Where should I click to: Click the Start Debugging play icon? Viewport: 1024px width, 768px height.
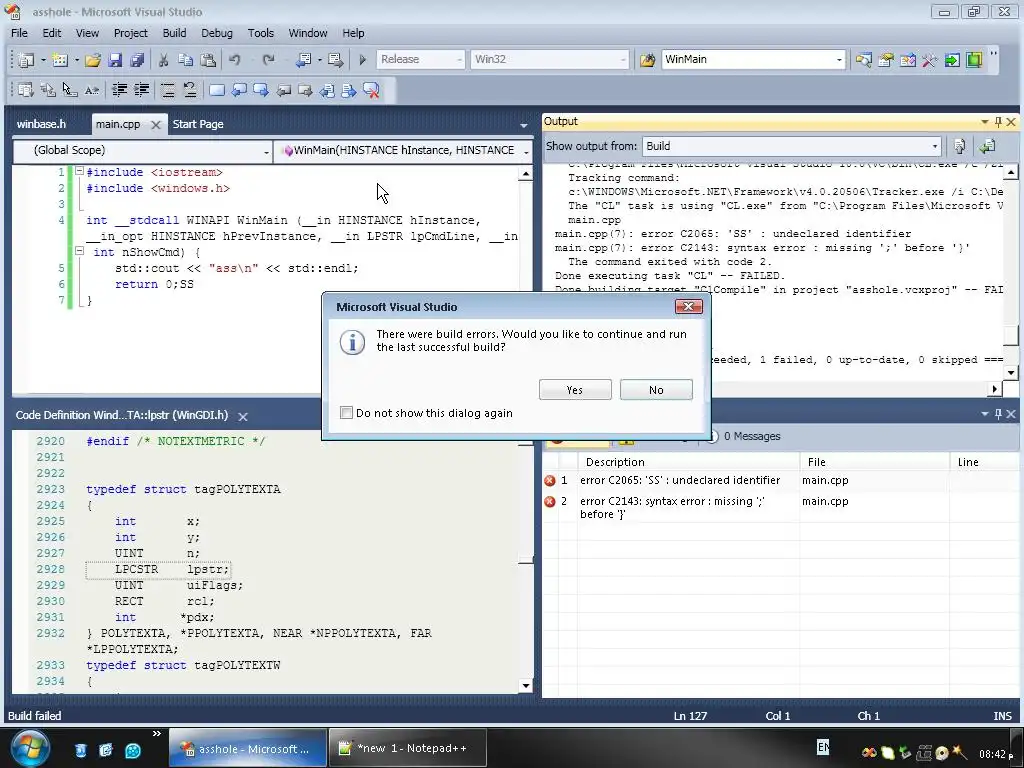tap(362, 60)
